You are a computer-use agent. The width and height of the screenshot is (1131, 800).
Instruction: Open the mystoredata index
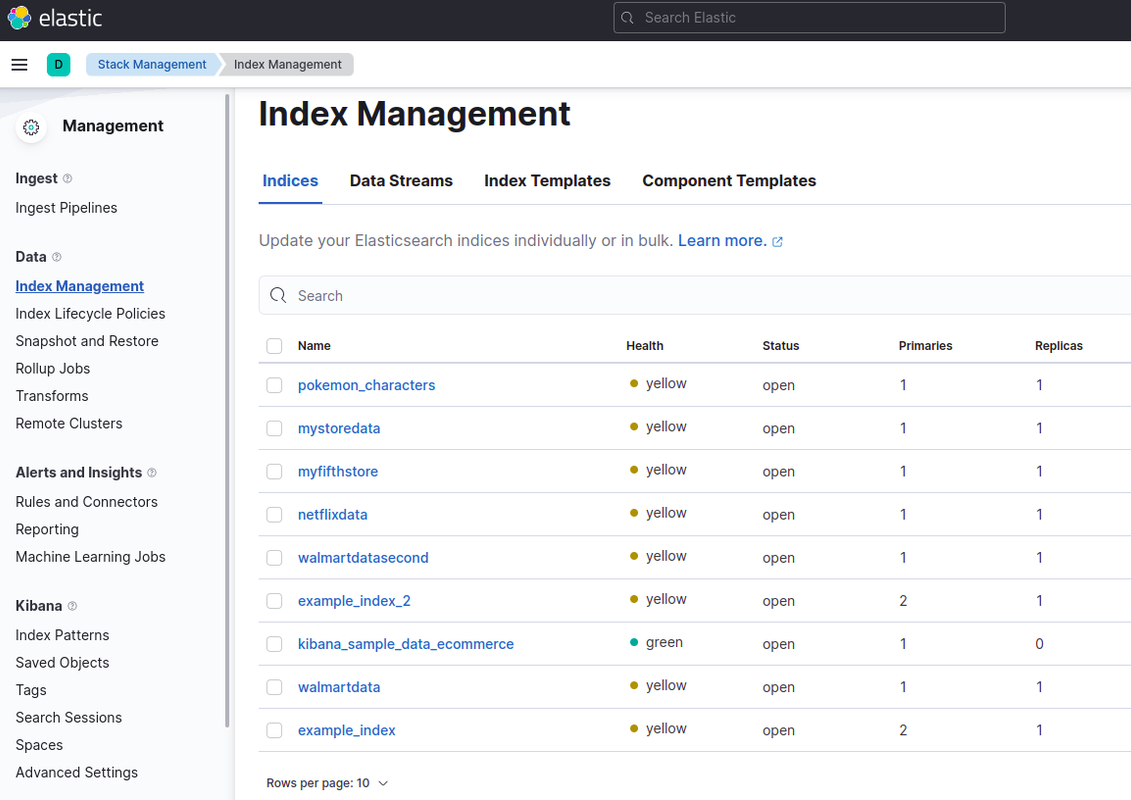coord(339,428)
